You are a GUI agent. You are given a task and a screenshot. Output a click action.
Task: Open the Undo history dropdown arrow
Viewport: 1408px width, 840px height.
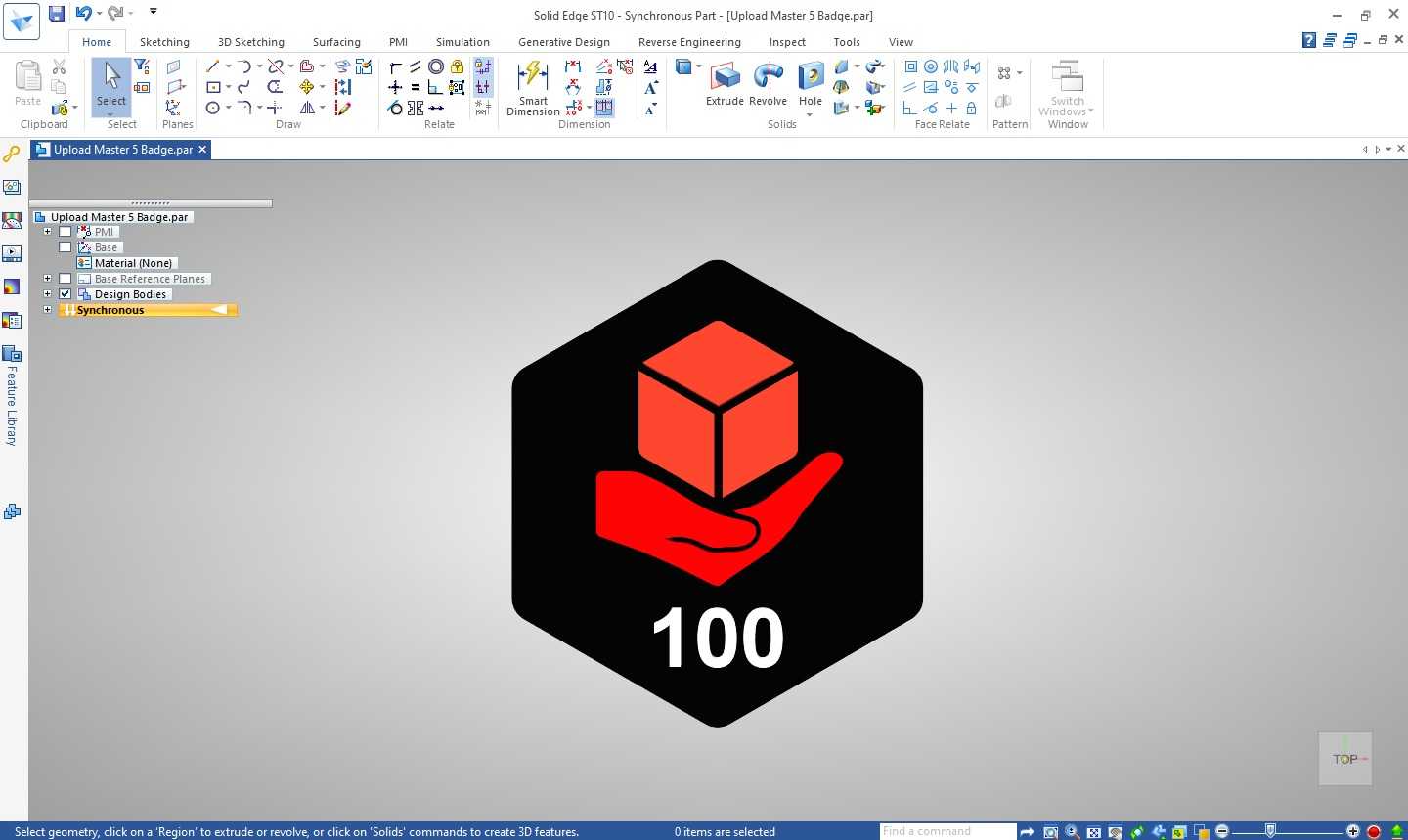tap(99, 13)
